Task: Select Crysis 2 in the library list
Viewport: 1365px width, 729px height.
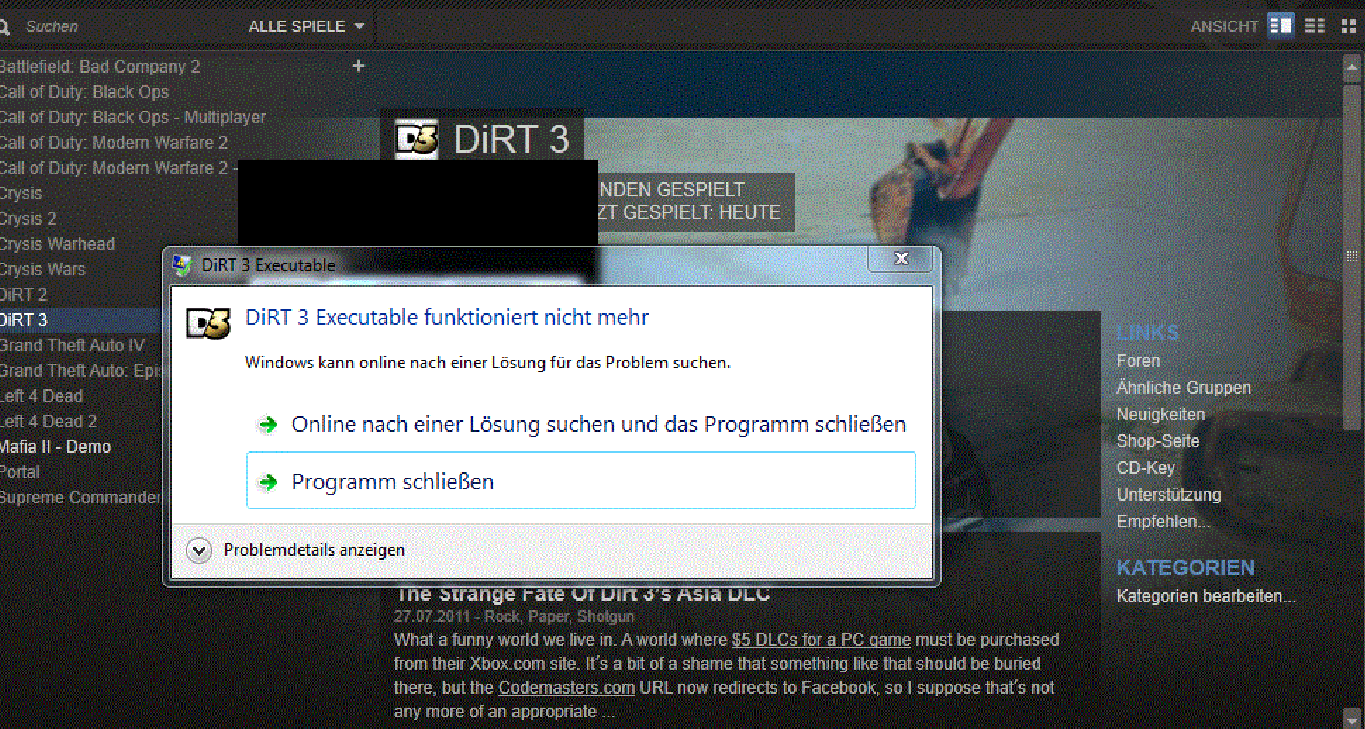Action: (28, 219)
